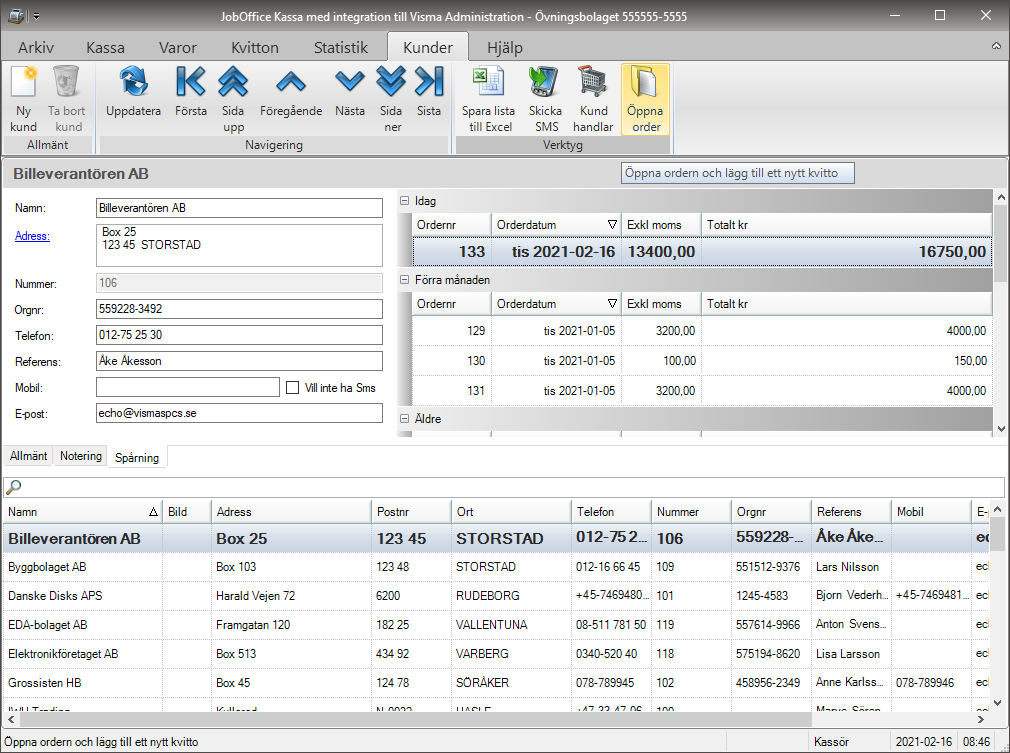Viewport: 1010px width, 753px height.
Task: Click Spara lista till Excel
Action: click(x=488, y=99)
